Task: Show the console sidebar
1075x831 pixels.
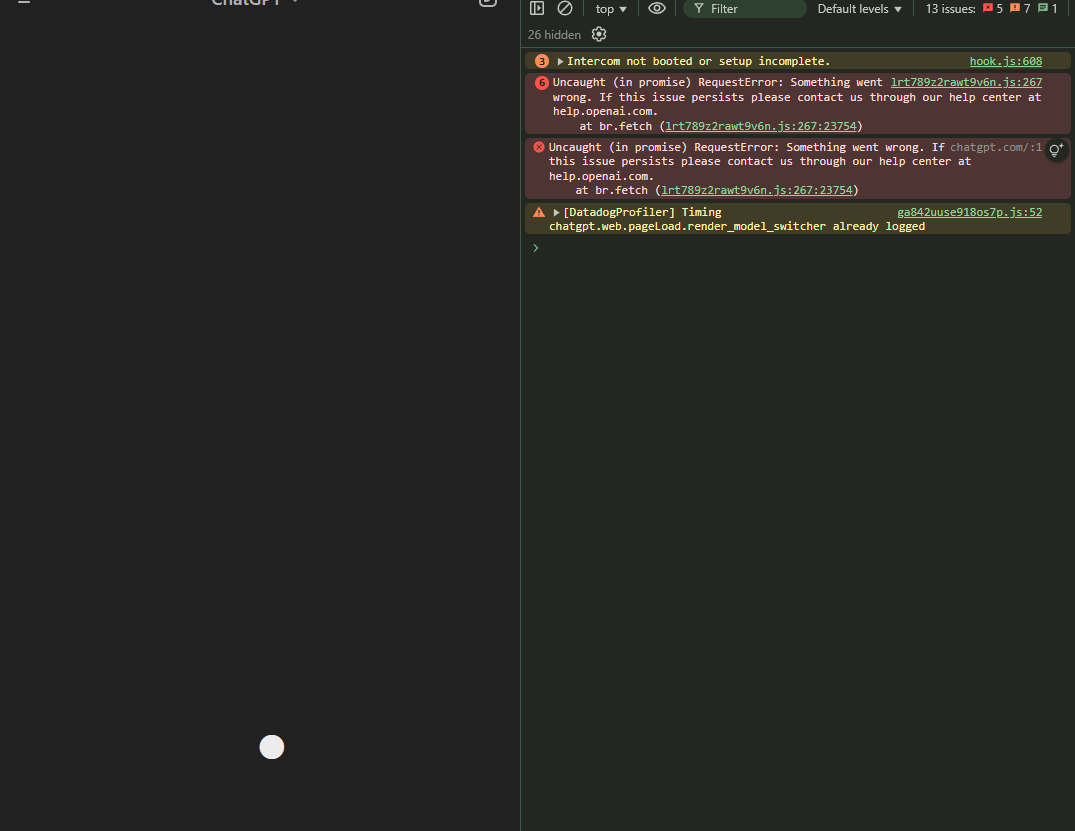Action: pos(537,8)
